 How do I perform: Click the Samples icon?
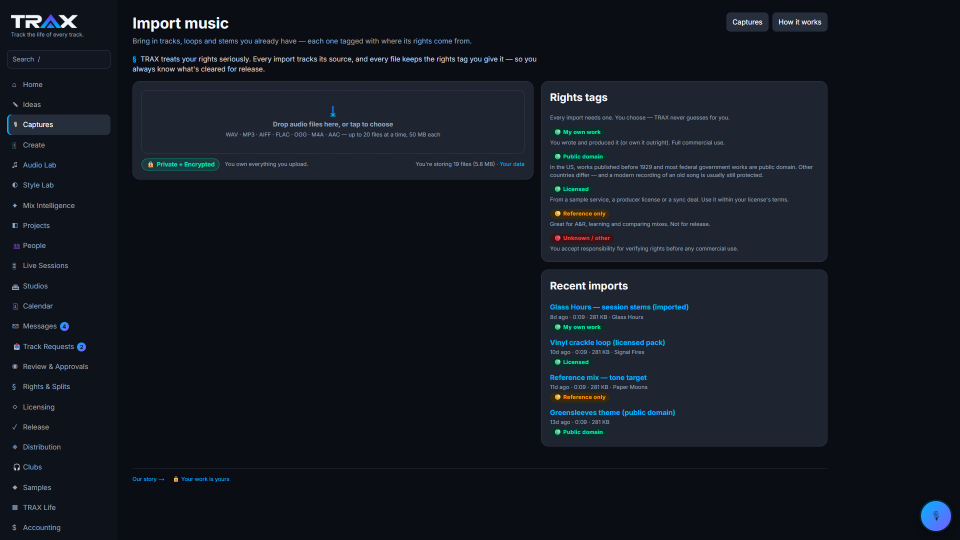pyautogui.click(x=15, y=487)
